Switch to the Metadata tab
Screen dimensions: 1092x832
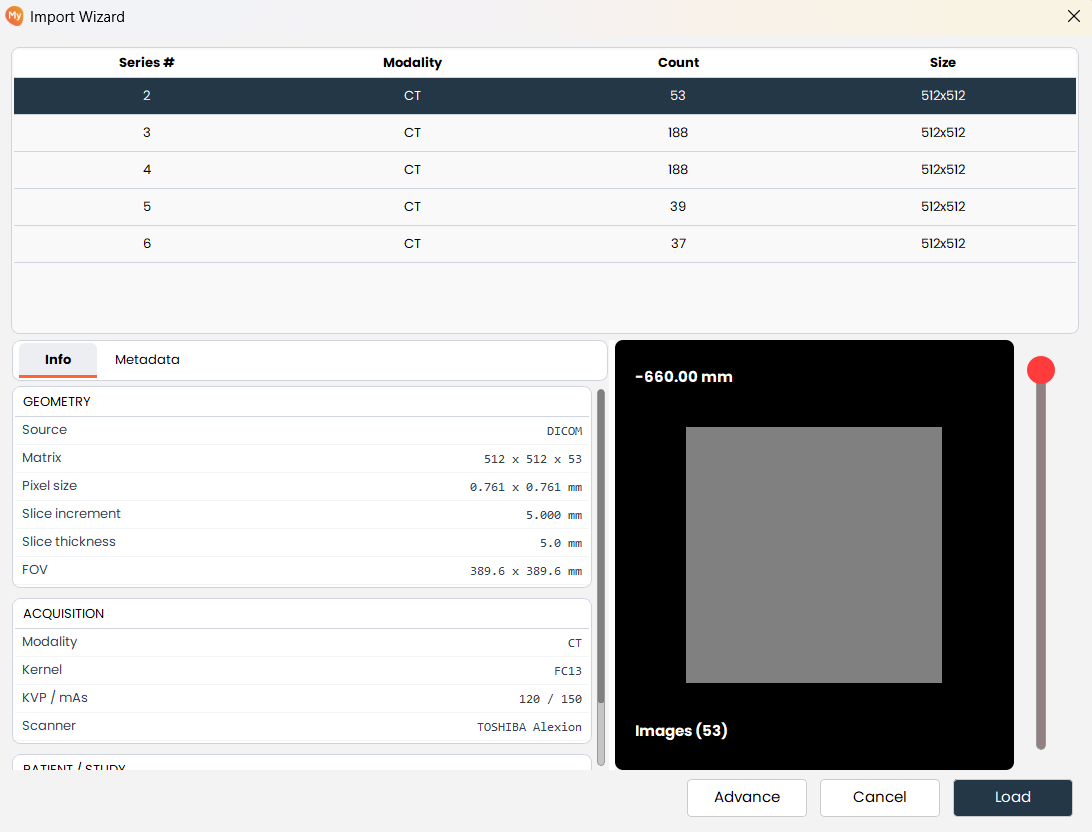pyautogui.click(x=147, y=360)
